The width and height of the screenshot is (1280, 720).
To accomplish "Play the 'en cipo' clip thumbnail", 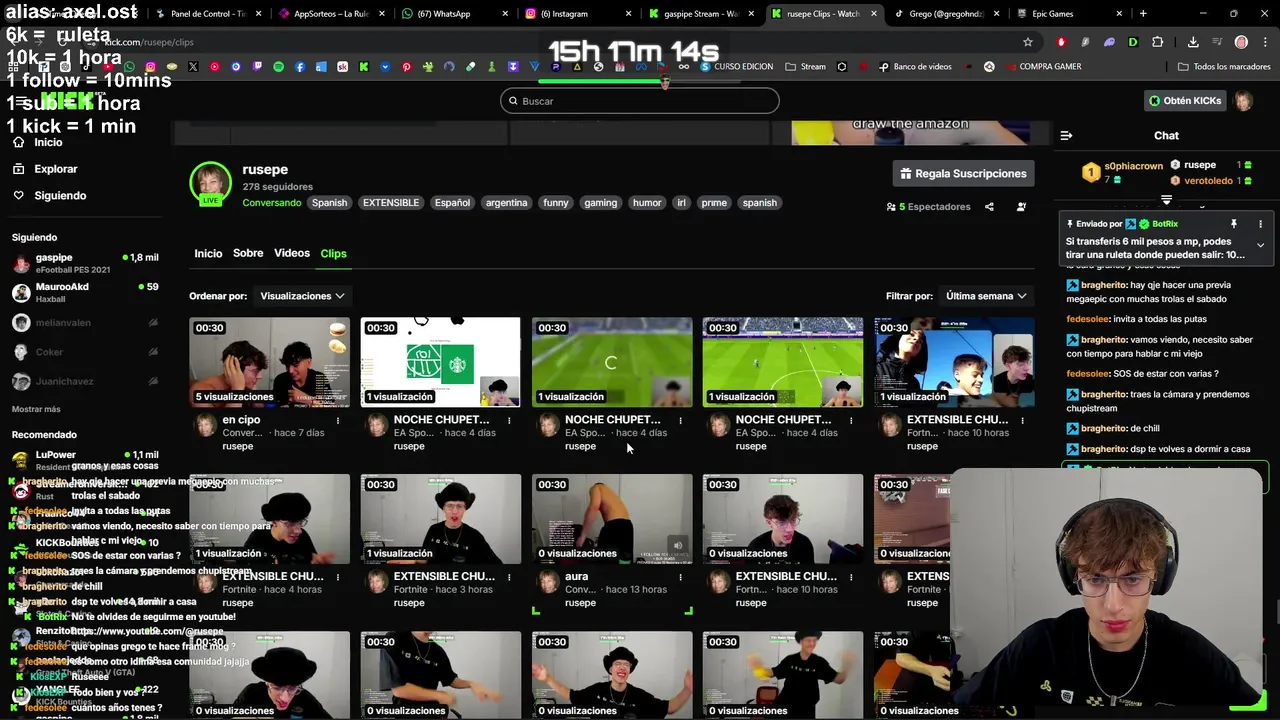I will click(x=269, y=362).
